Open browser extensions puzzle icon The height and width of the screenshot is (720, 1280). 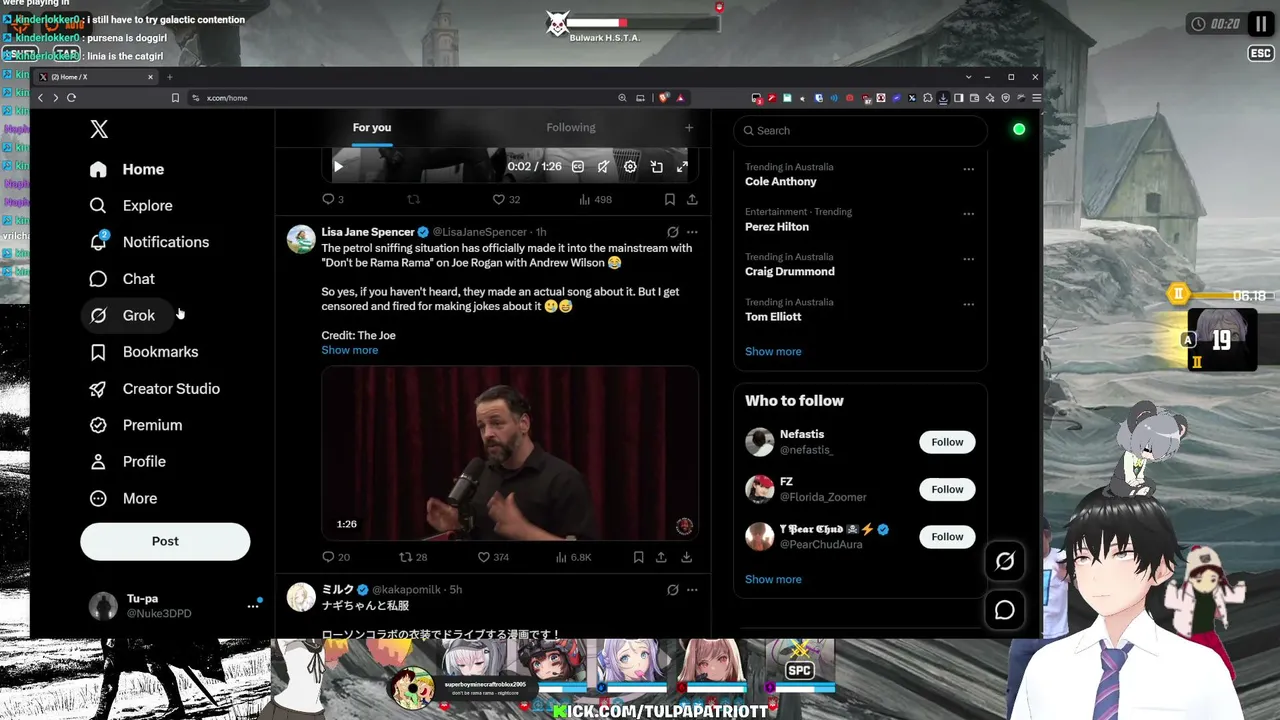[x=928, y=98]
